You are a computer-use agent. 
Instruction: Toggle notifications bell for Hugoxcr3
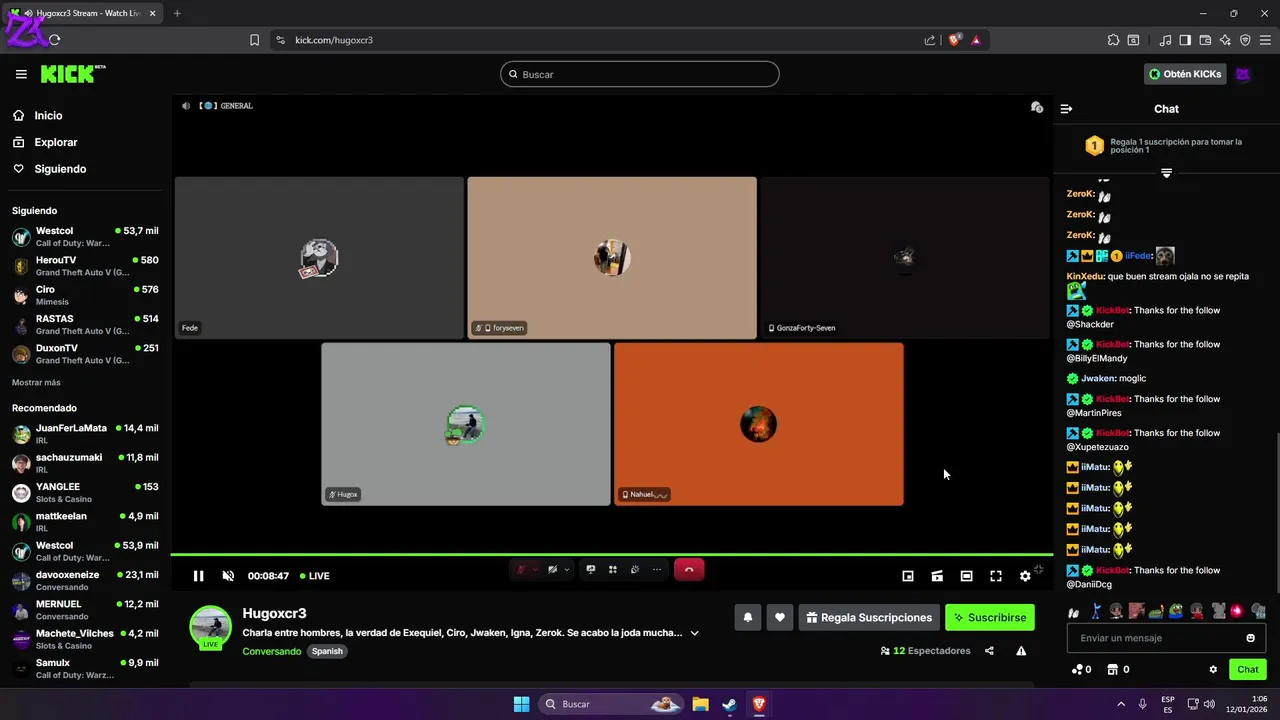(x=747, y=618)
